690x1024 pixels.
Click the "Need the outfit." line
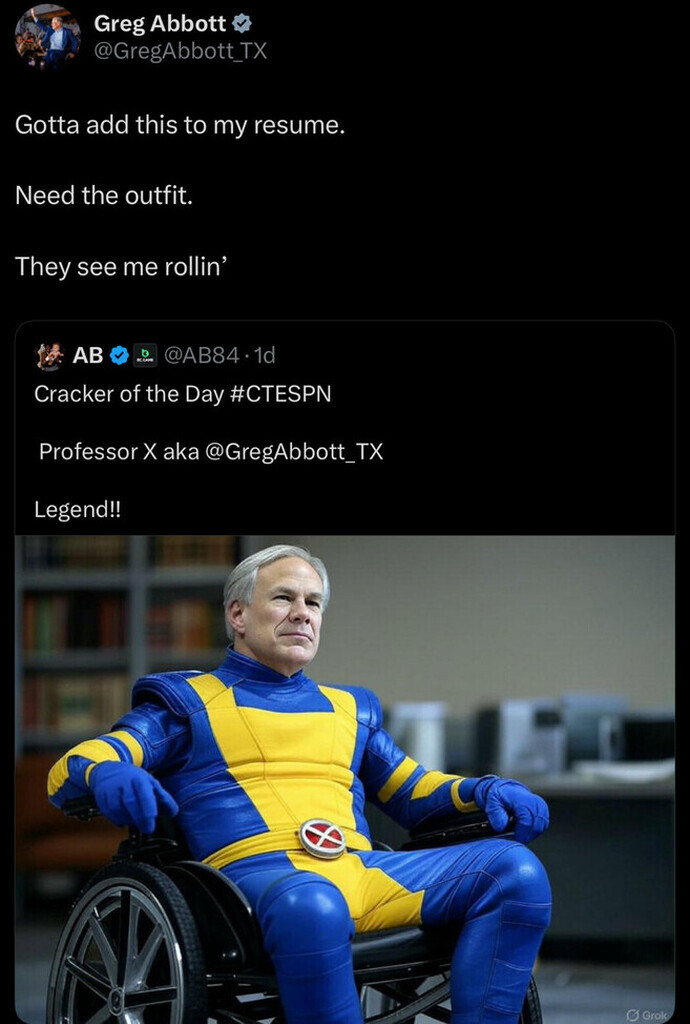pyautogui.click(x=104, y=195)
